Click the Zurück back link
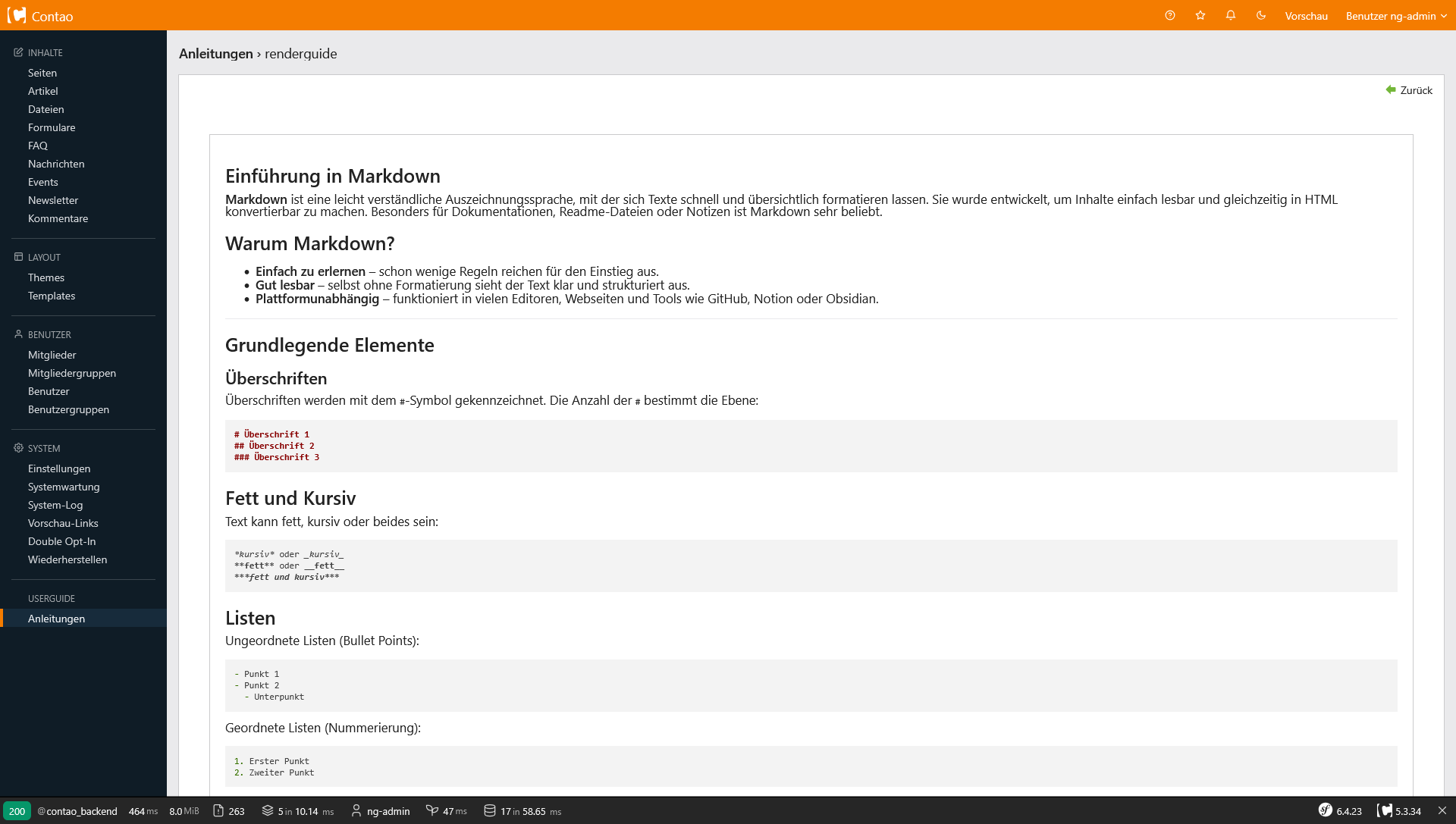The width and height of the screenshot is (1456, 824). click(x=1409, y=90)
